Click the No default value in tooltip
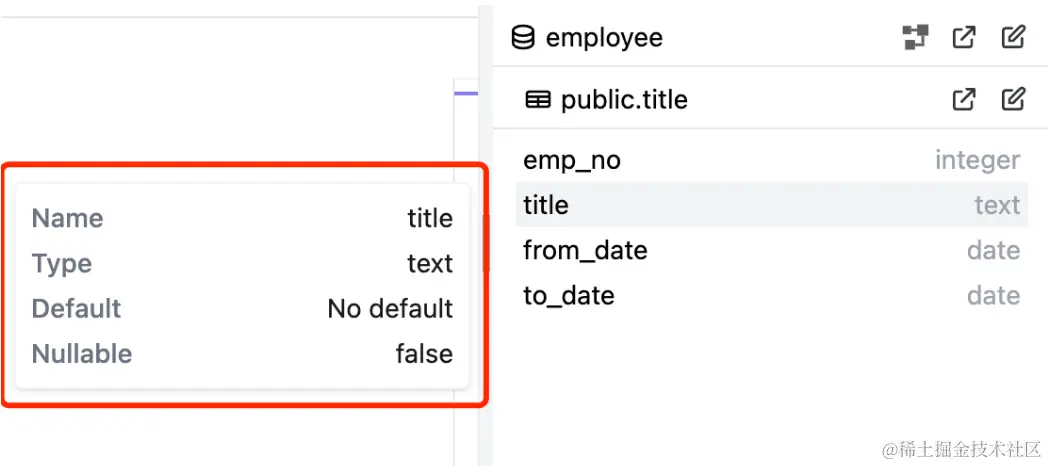 click(x=390, y=309)
